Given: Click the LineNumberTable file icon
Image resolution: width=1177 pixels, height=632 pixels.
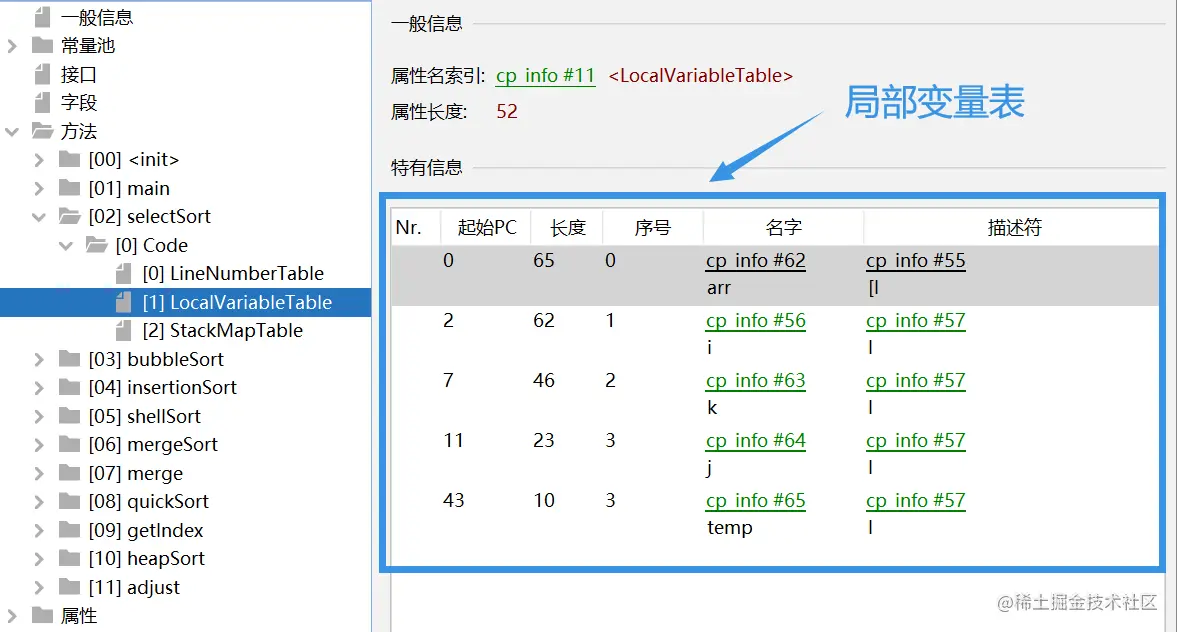Looking at the screenshot, I should coord(124,274).
